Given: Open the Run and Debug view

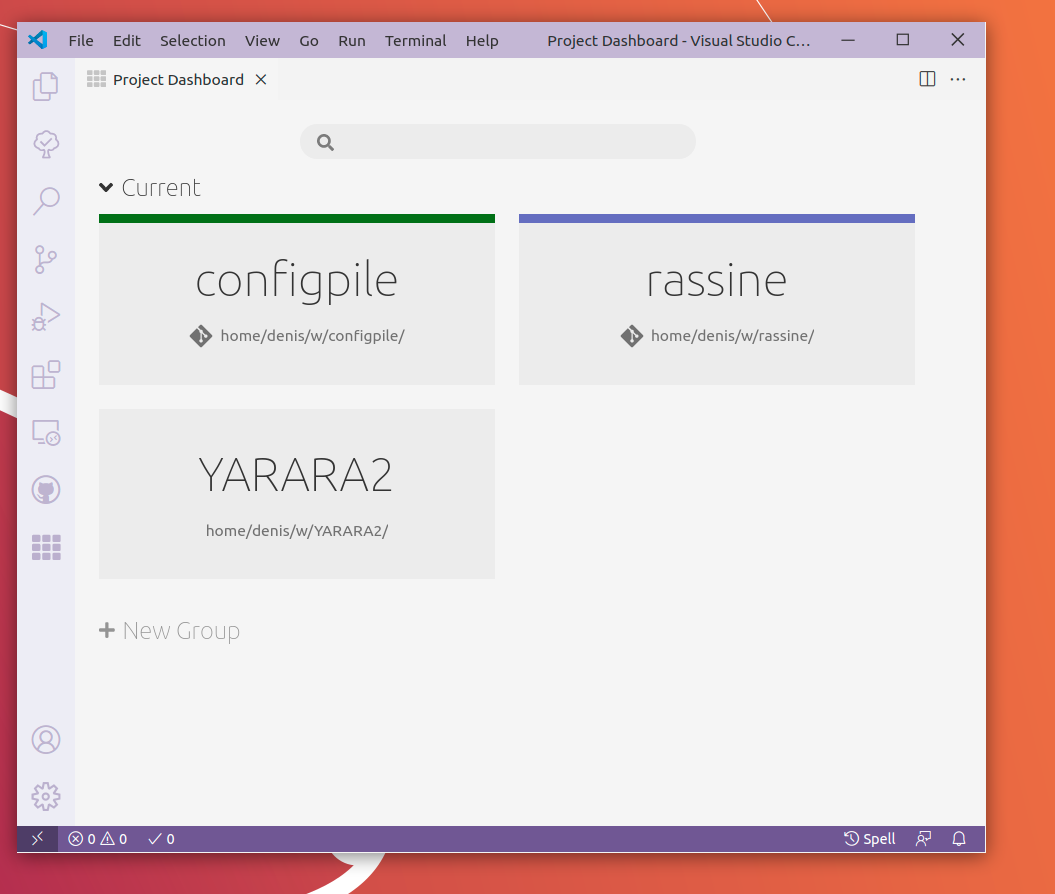Looking at the screenshot, I should click(46, 317).
